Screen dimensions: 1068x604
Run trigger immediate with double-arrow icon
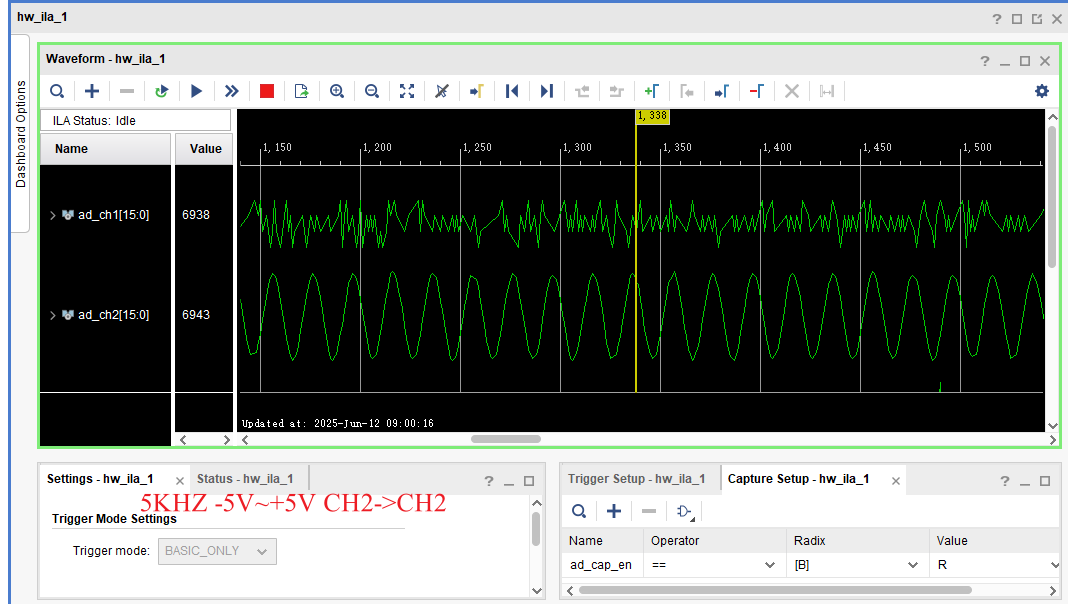232,91
